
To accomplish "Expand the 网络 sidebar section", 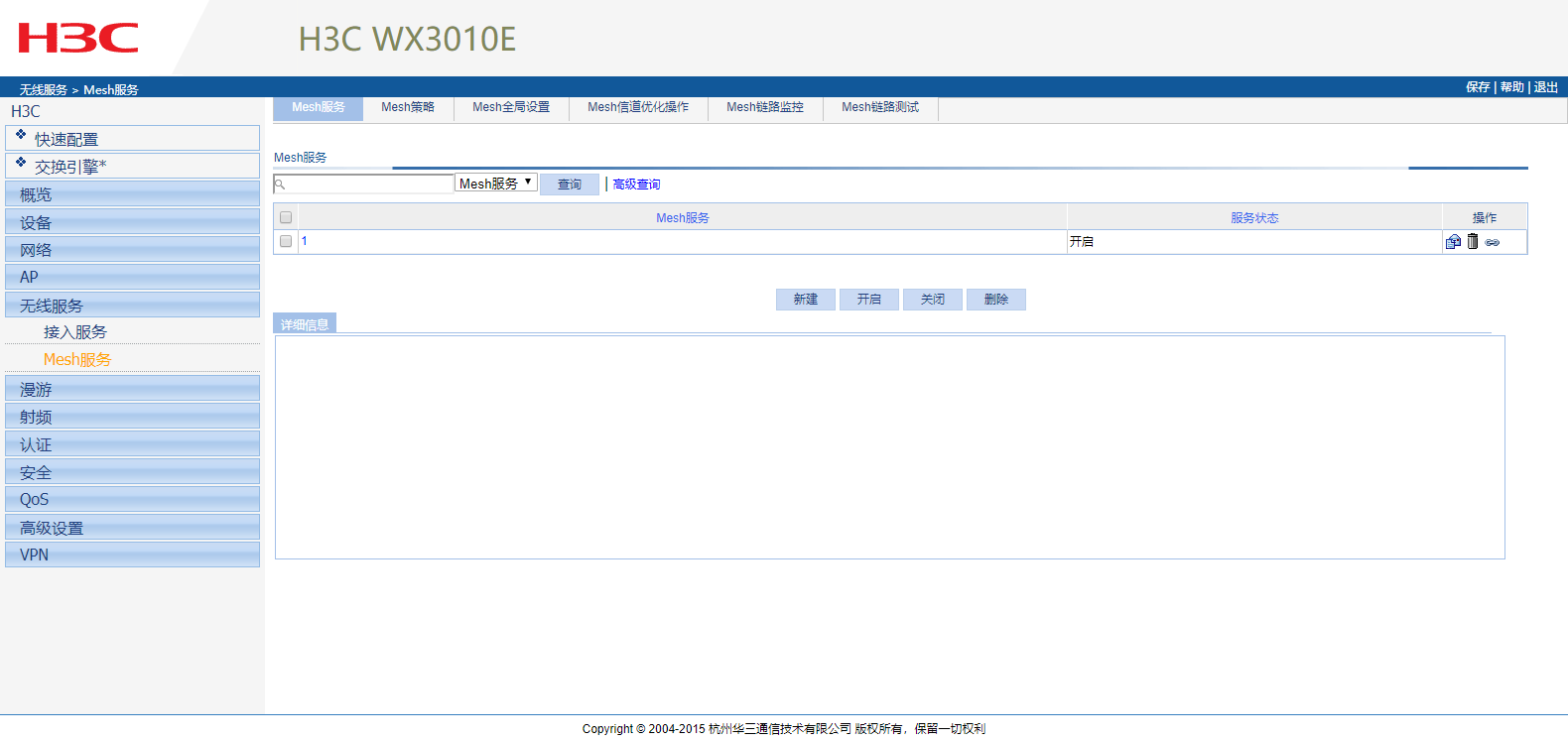I will tap(132, 250).
